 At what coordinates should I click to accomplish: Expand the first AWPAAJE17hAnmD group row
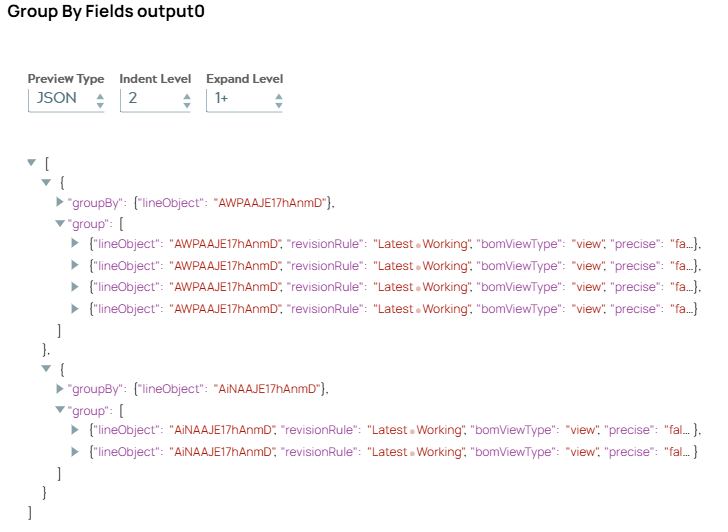tap(75, 243)
